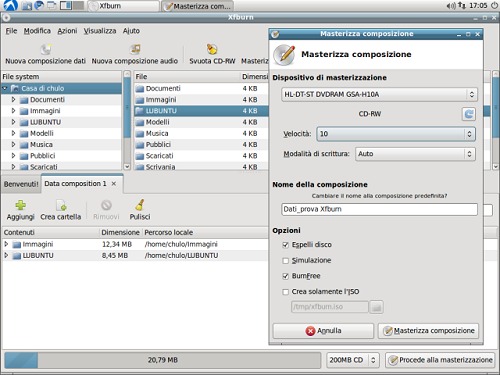The height and width of the screenshot is (375, 500).
Task: Open the Velocità speed dropdown
Action: pyautogui.click(x=396, y=134)
